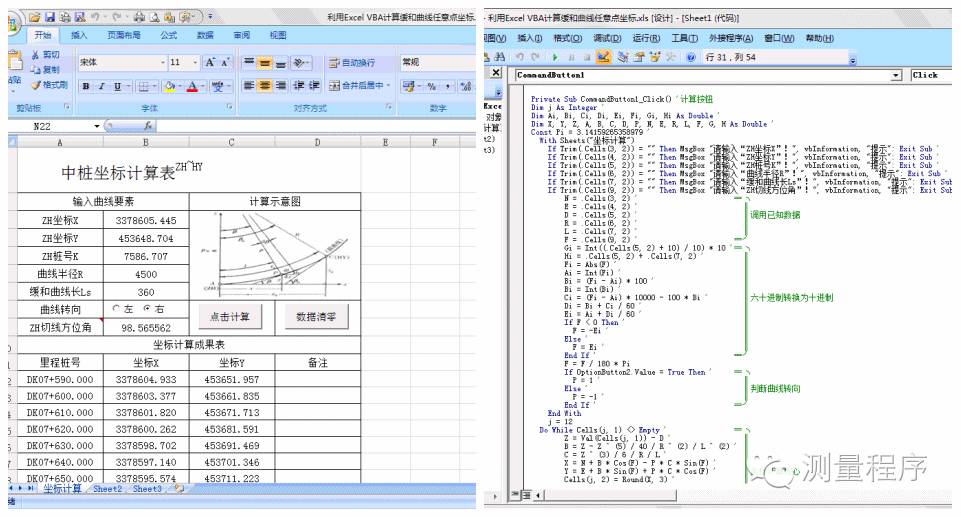961x517 pixels.
Task: Click the text orientation icon
Action: [300, 62]
